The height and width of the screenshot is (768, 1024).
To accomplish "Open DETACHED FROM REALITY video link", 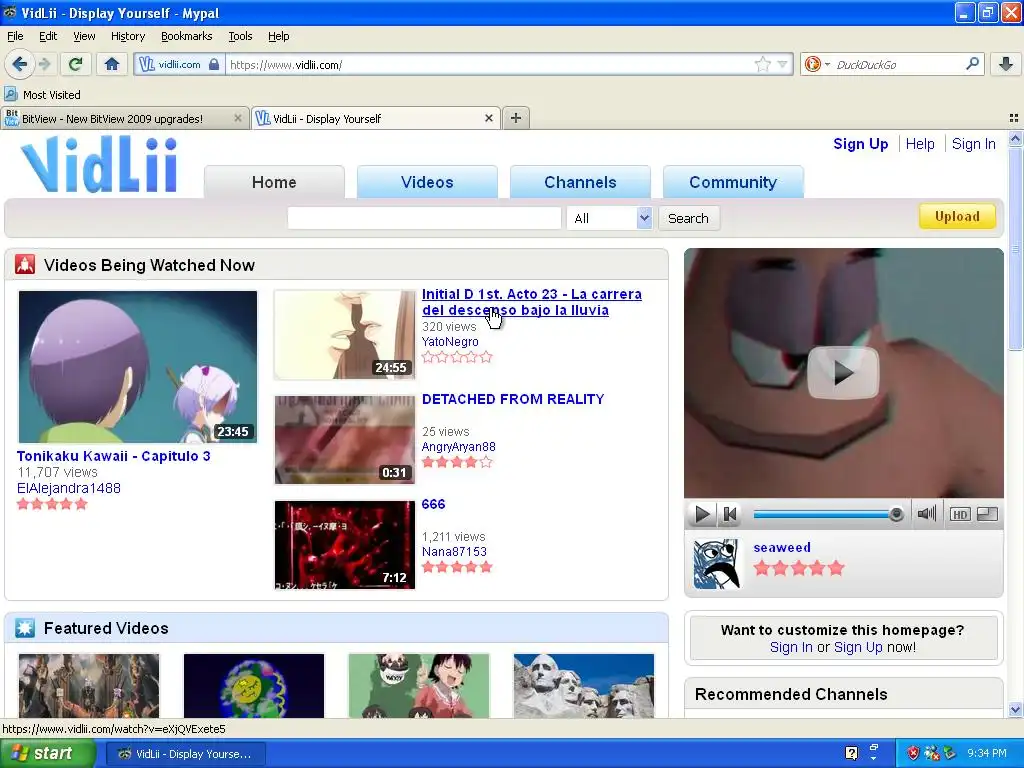I will [x=513, y=399].
